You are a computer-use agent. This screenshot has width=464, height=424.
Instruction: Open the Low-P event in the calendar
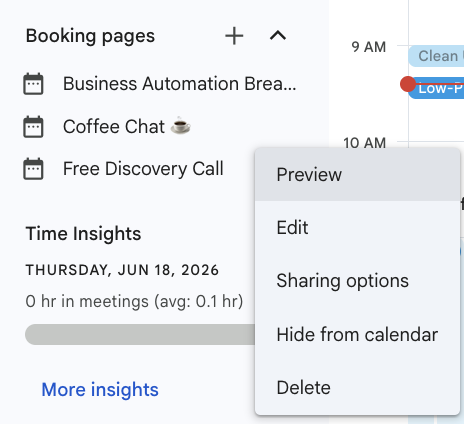tap(437, 88)
